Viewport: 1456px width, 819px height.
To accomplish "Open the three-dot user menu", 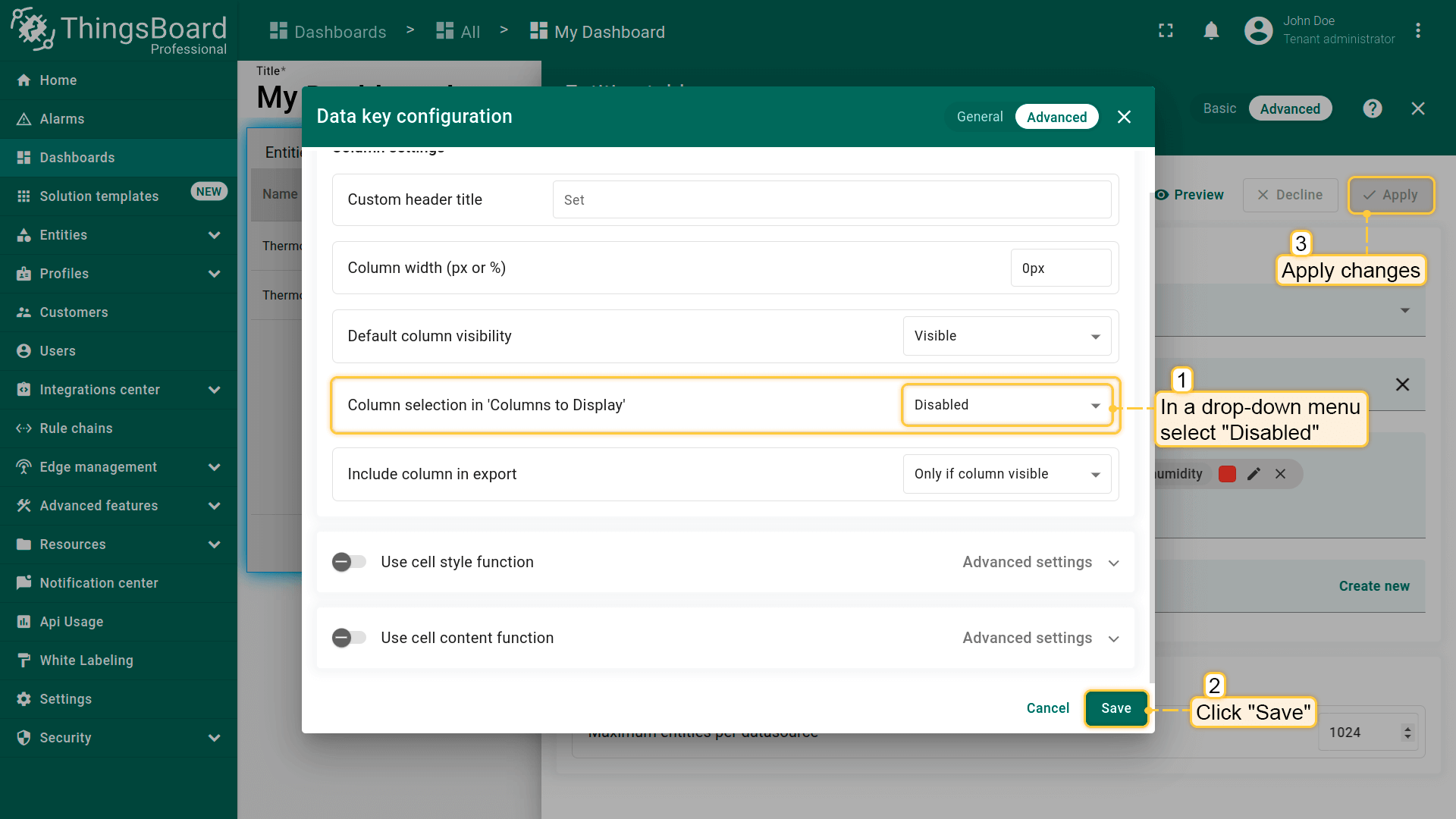I will click(x=1417, y=31).
